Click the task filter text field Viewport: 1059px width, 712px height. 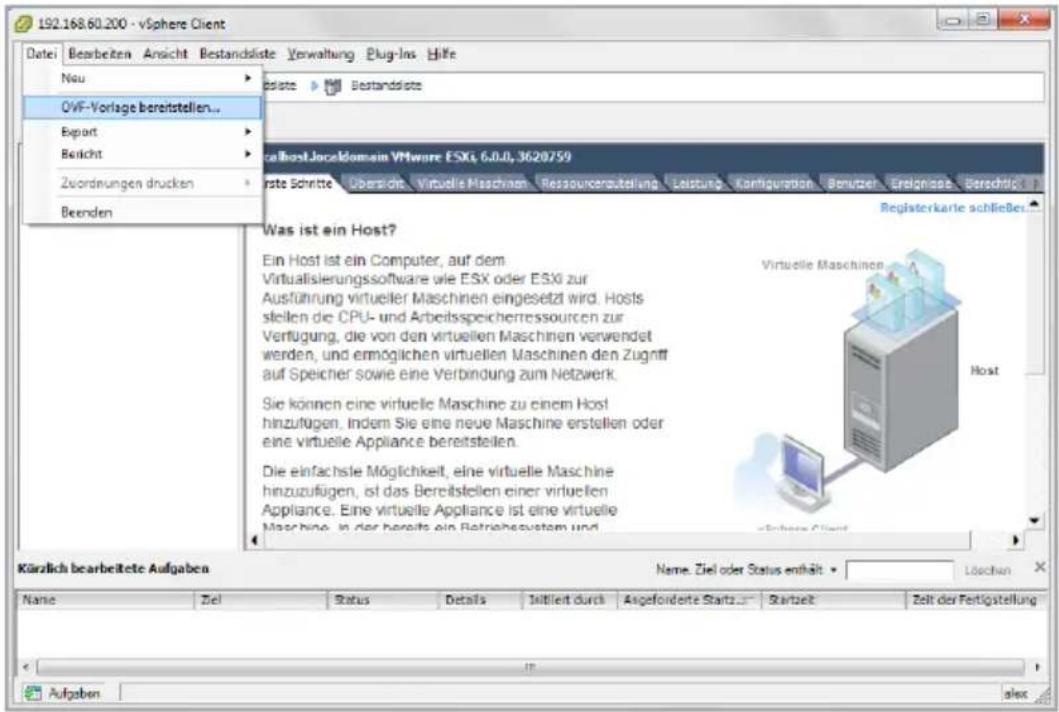coord(899,571)
